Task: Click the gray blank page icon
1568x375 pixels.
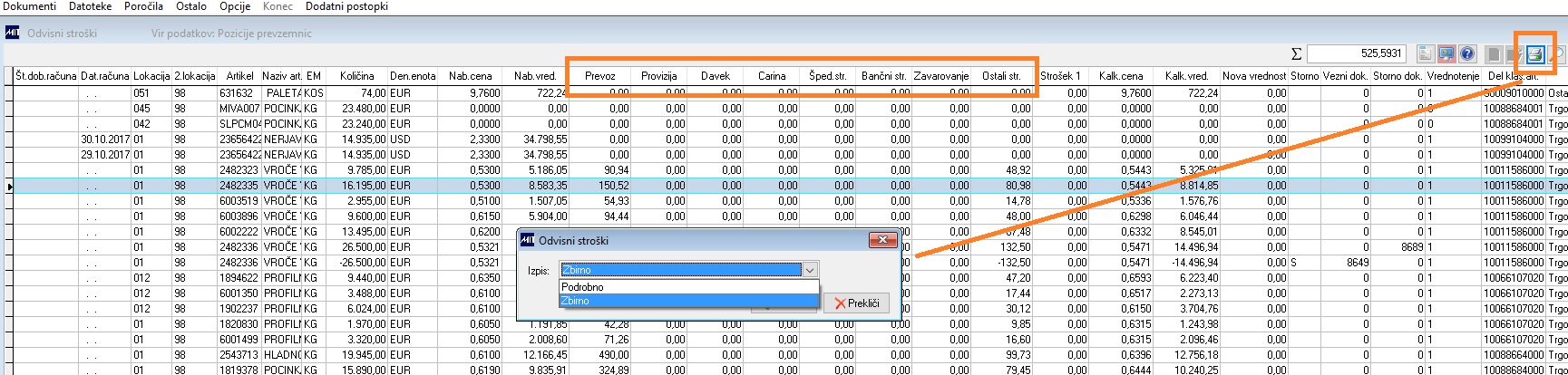Action: point(1494,54)
